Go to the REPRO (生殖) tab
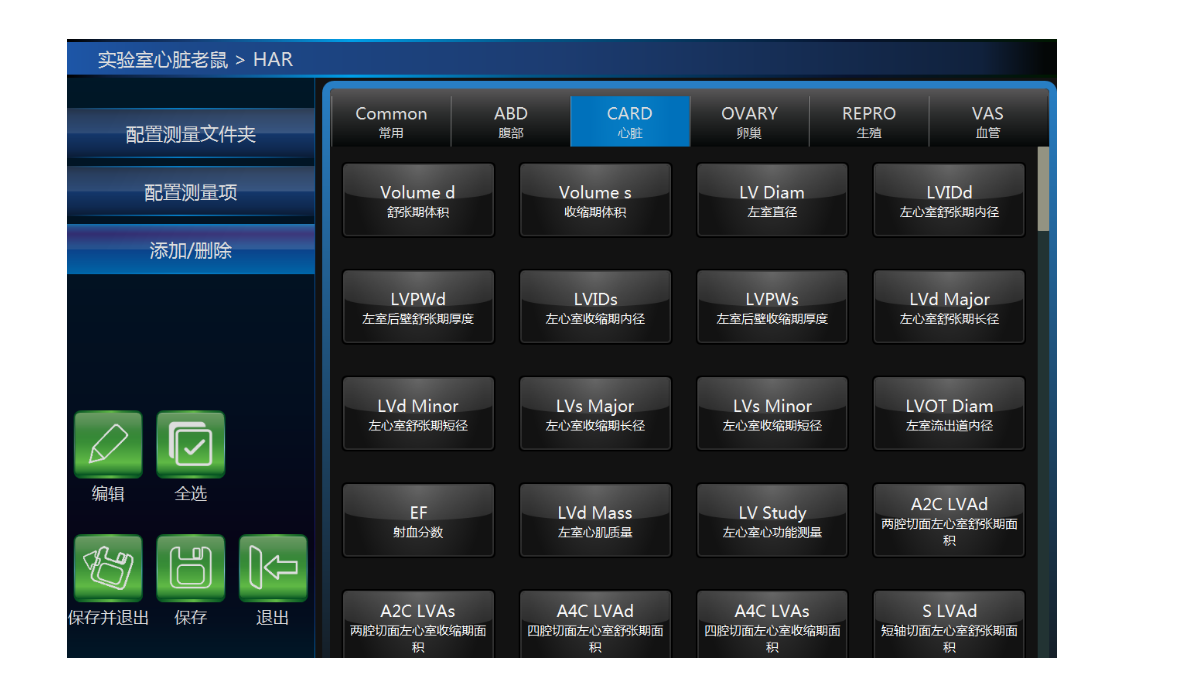Screen dimensions: 1198x690 tap(868, 122)
